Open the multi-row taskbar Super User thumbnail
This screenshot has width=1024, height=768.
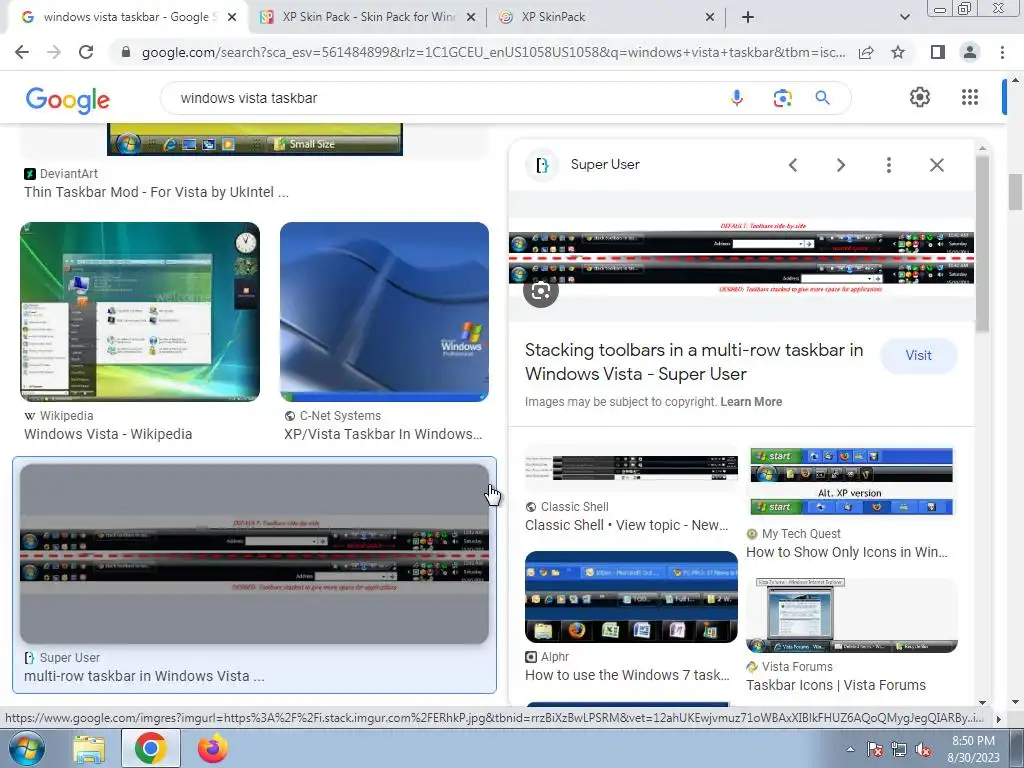click(254, 554)
